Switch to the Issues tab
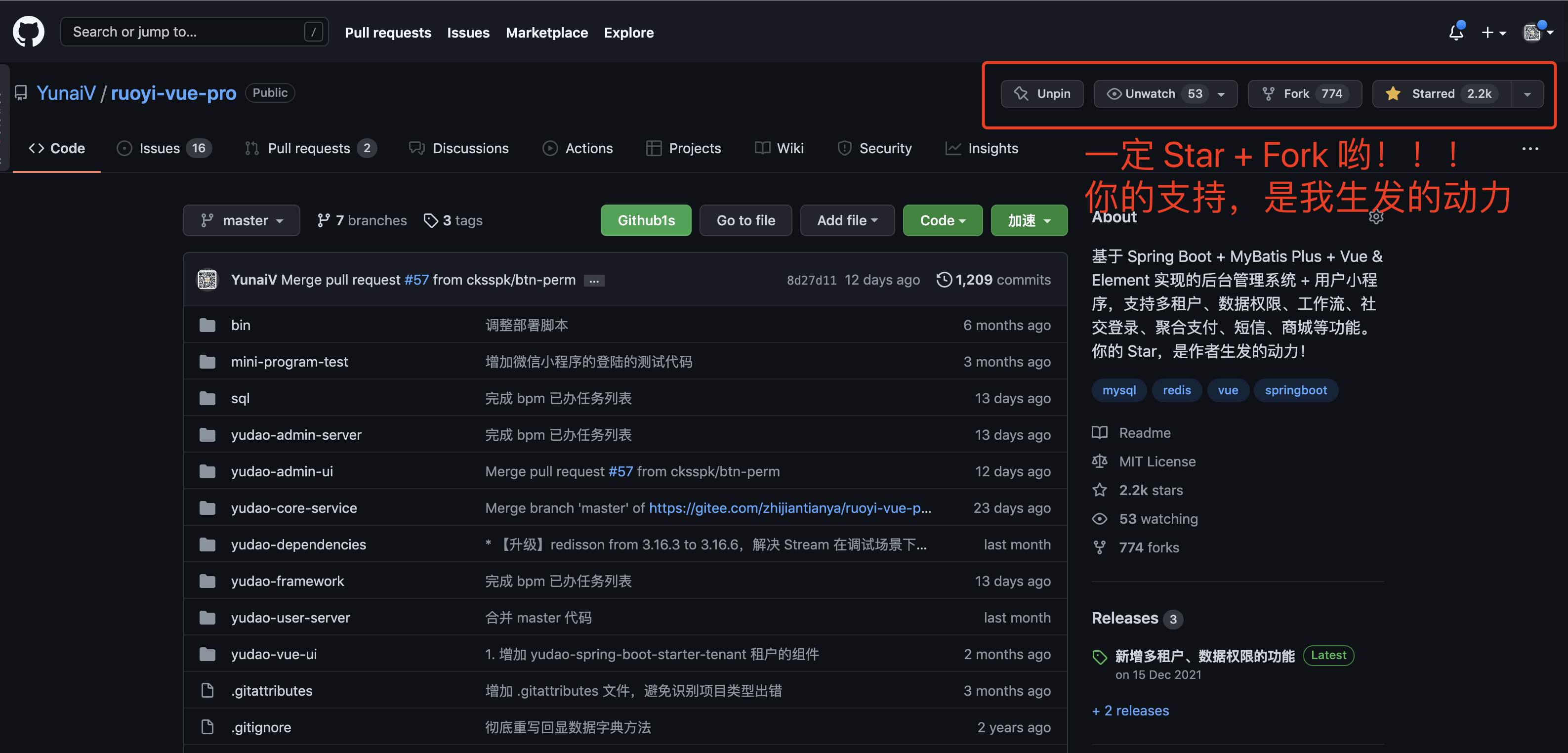Image resolution: width=1568 pixels, height=753 pixels. (x=164, y=149)
